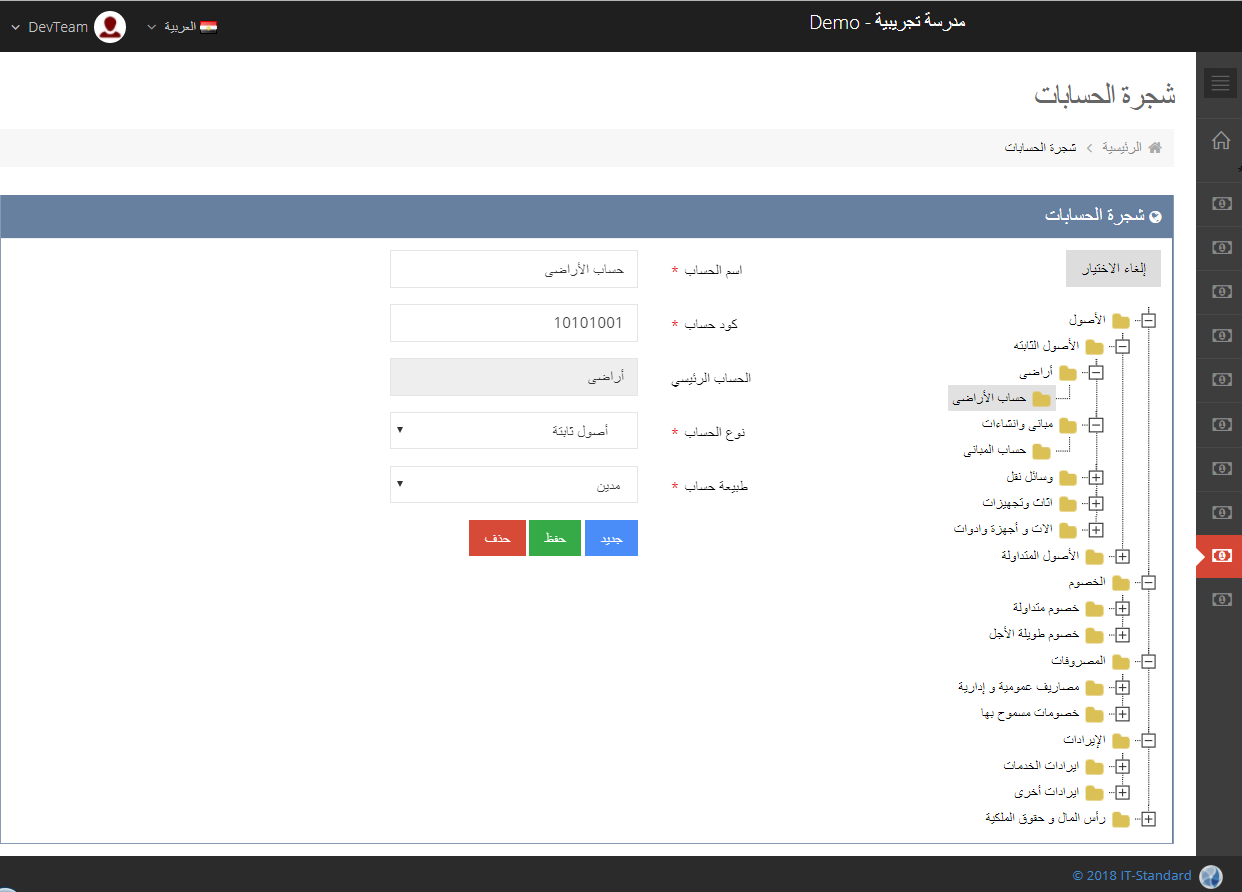Click the folder icon beside الإيرادات
This screenshot has height=892, width=1242.
click(1121, 741)
